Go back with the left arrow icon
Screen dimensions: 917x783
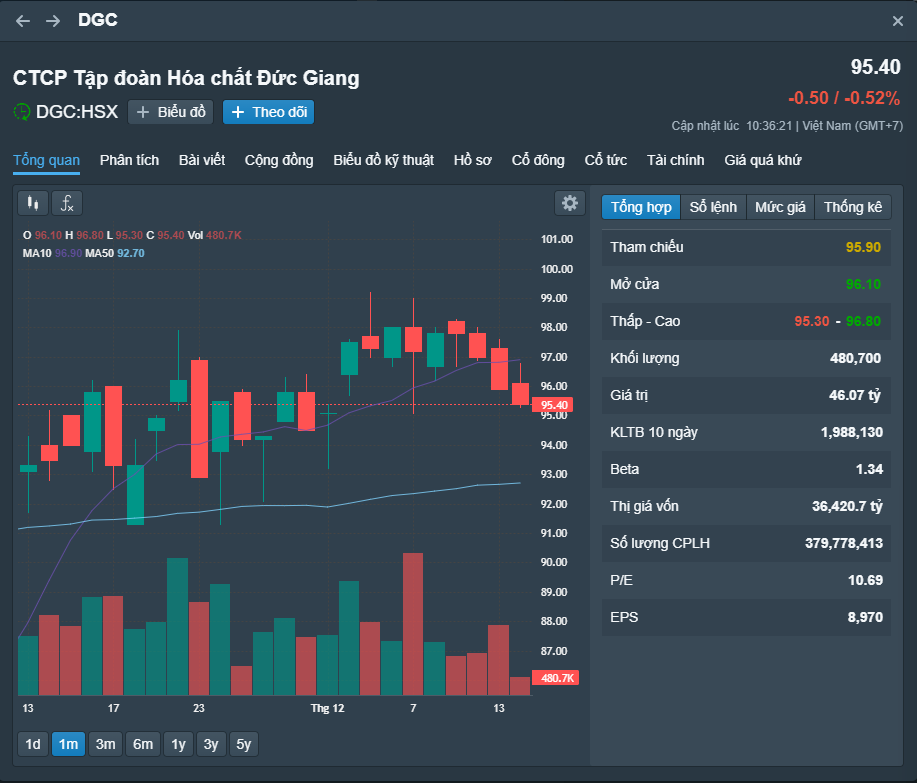[23, 21]
